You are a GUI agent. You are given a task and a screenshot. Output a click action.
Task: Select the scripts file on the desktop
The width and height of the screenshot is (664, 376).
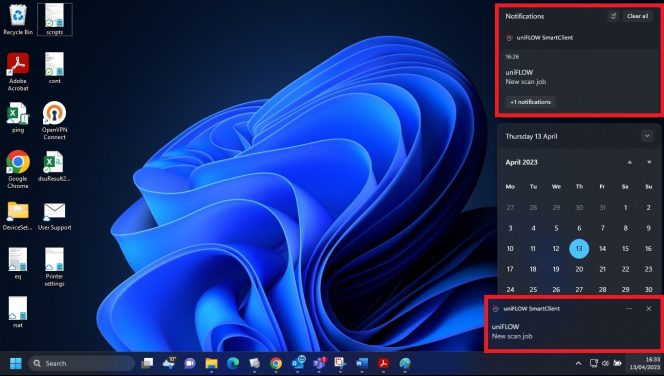pyautogui.click(x=55, y=19)
